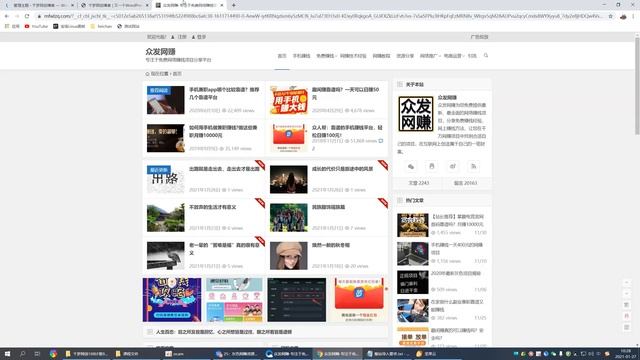The image size is (640, 360).
Task: Click the 众发网赚 site logo title
Action: tap(160, 51)
